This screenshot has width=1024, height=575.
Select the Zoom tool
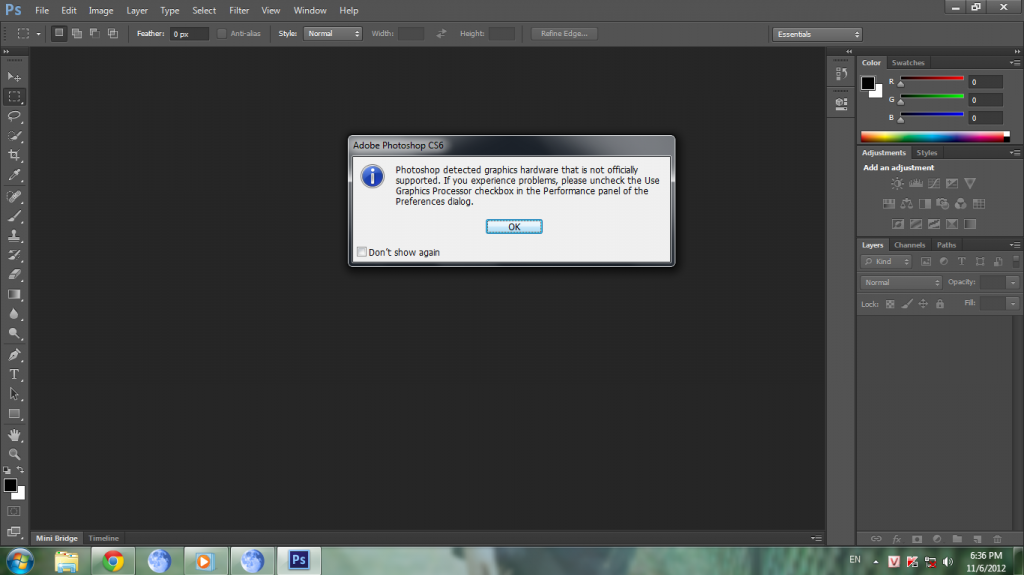(14, 454)
